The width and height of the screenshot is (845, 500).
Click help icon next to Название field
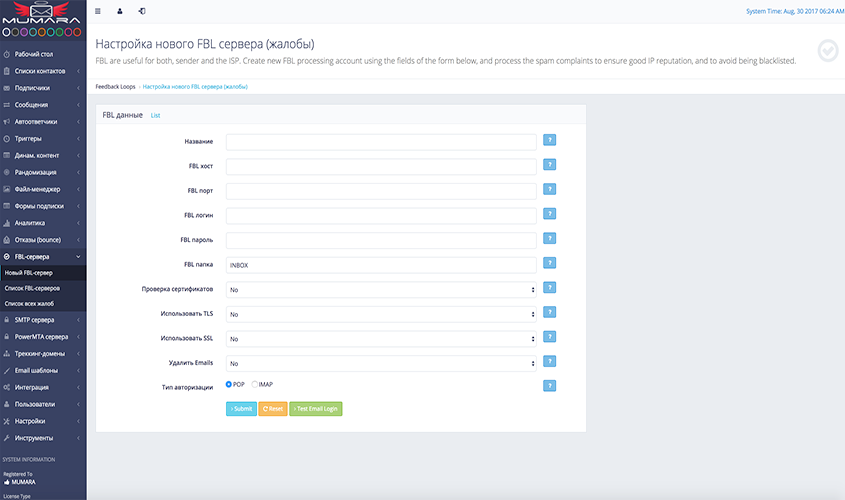(549, 141)
